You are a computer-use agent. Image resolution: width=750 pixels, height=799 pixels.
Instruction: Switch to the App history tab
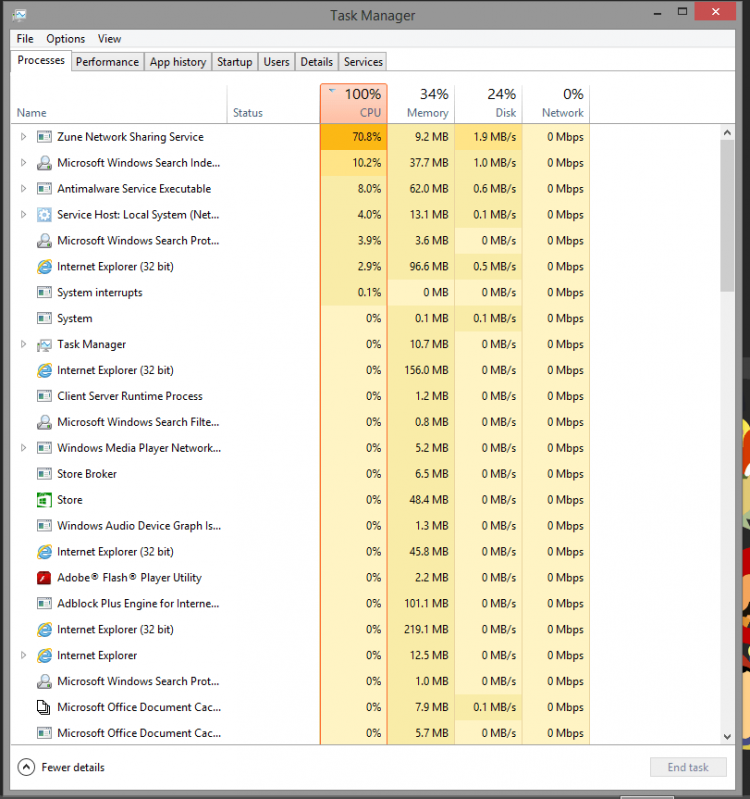[178, 62]
